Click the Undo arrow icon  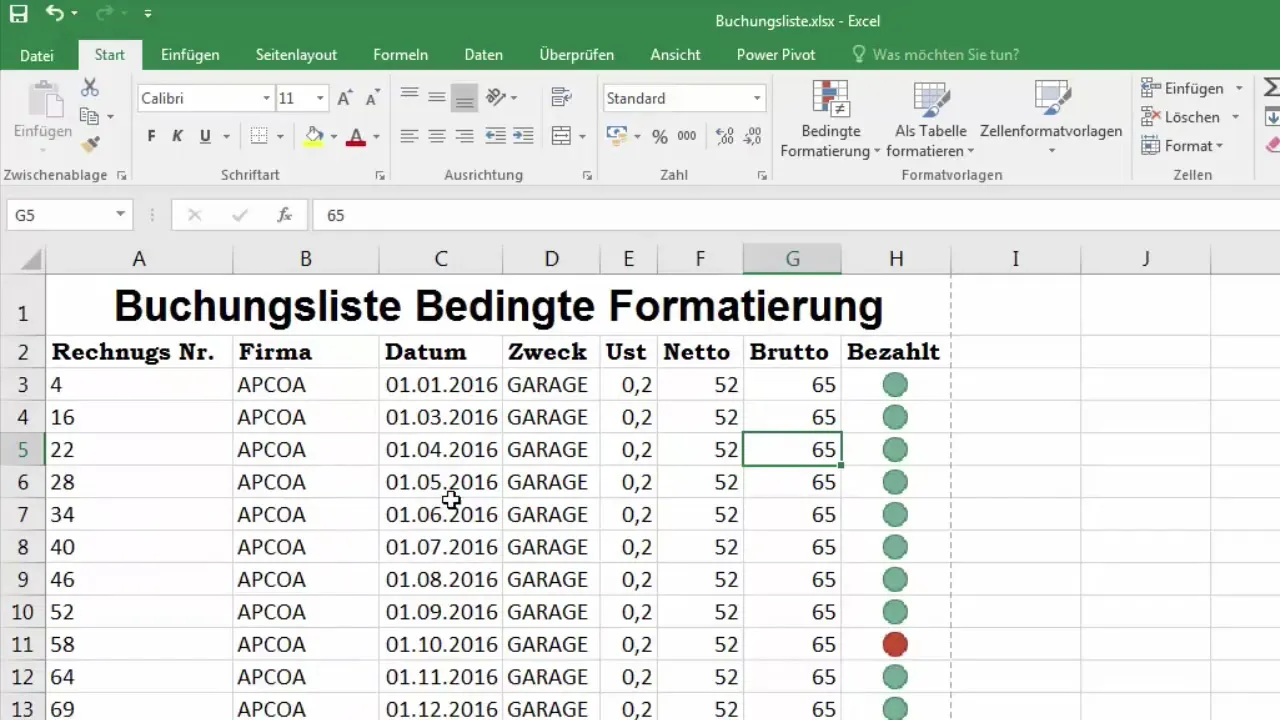(55, 14)
